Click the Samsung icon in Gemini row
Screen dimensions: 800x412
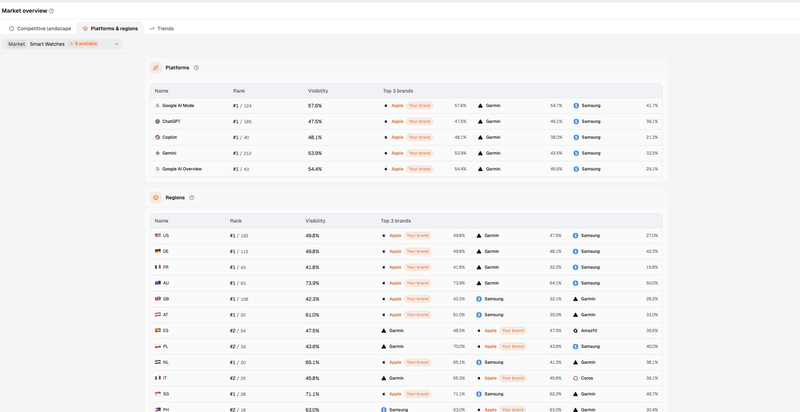[x=576, y=153]
